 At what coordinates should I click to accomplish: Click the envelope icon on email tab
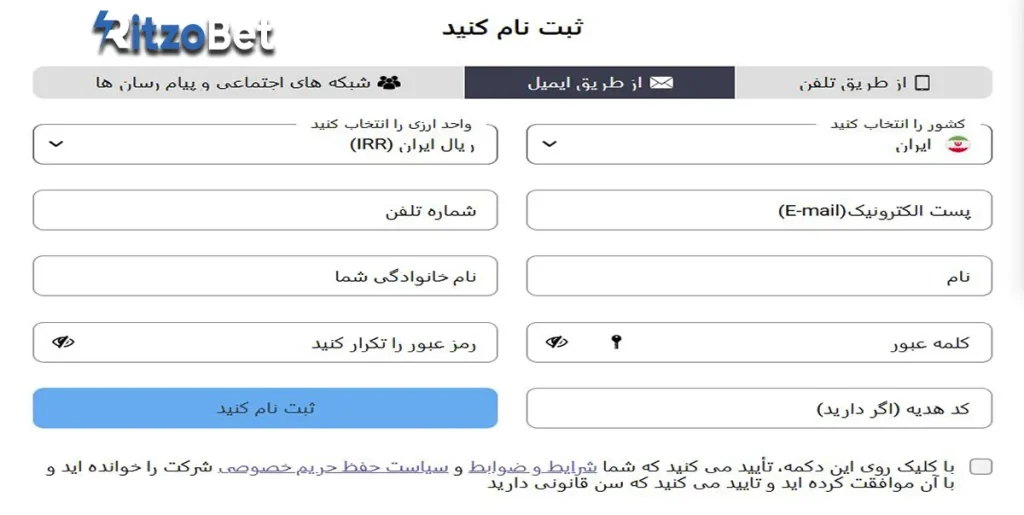661,83
